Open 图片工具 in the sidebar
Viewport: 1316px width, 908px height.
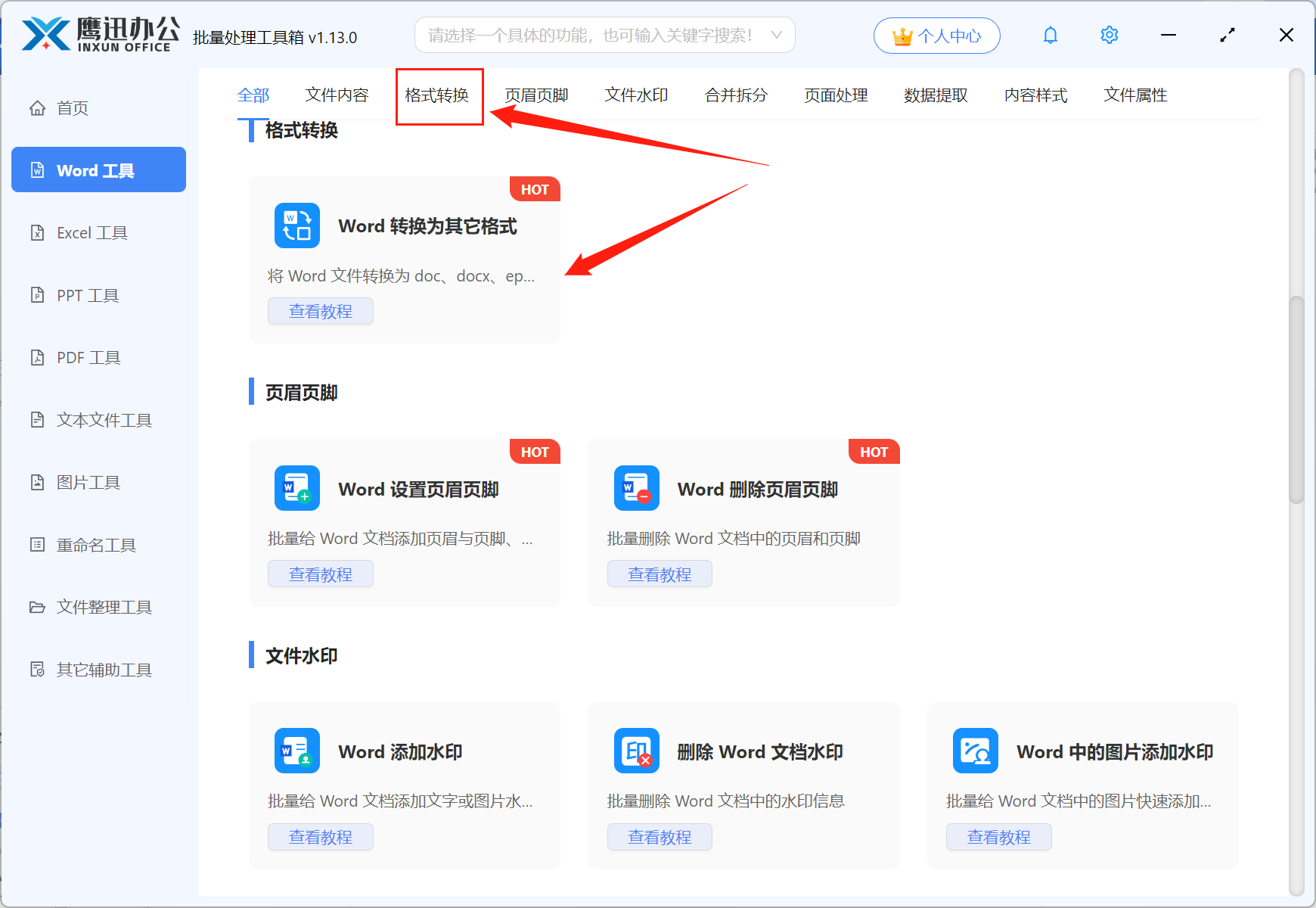[x=88, y=482]
